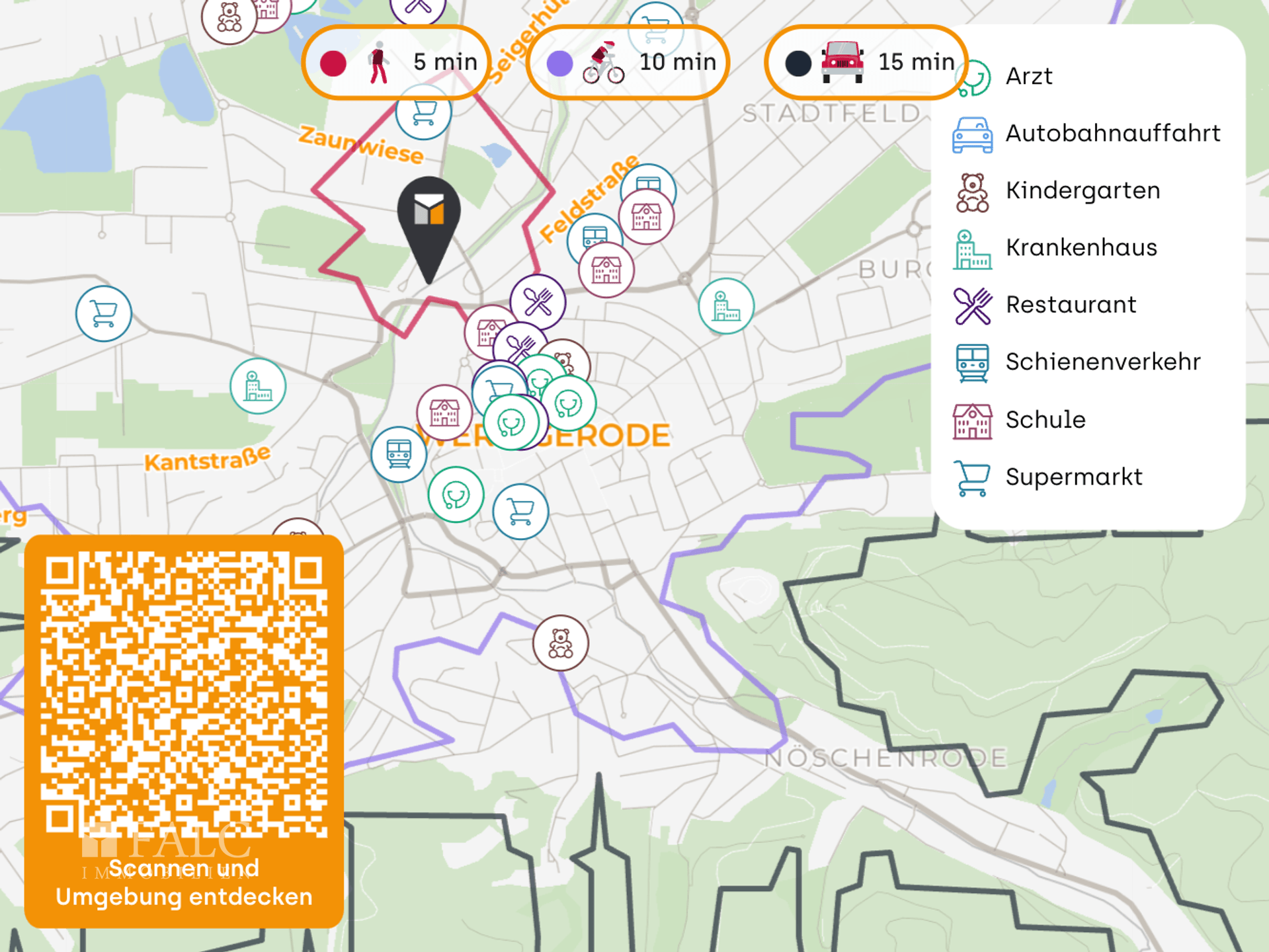This screenshot has height=952, width=1269.
Task: Select Arzt in the legend
Action: pos(1028,77)
